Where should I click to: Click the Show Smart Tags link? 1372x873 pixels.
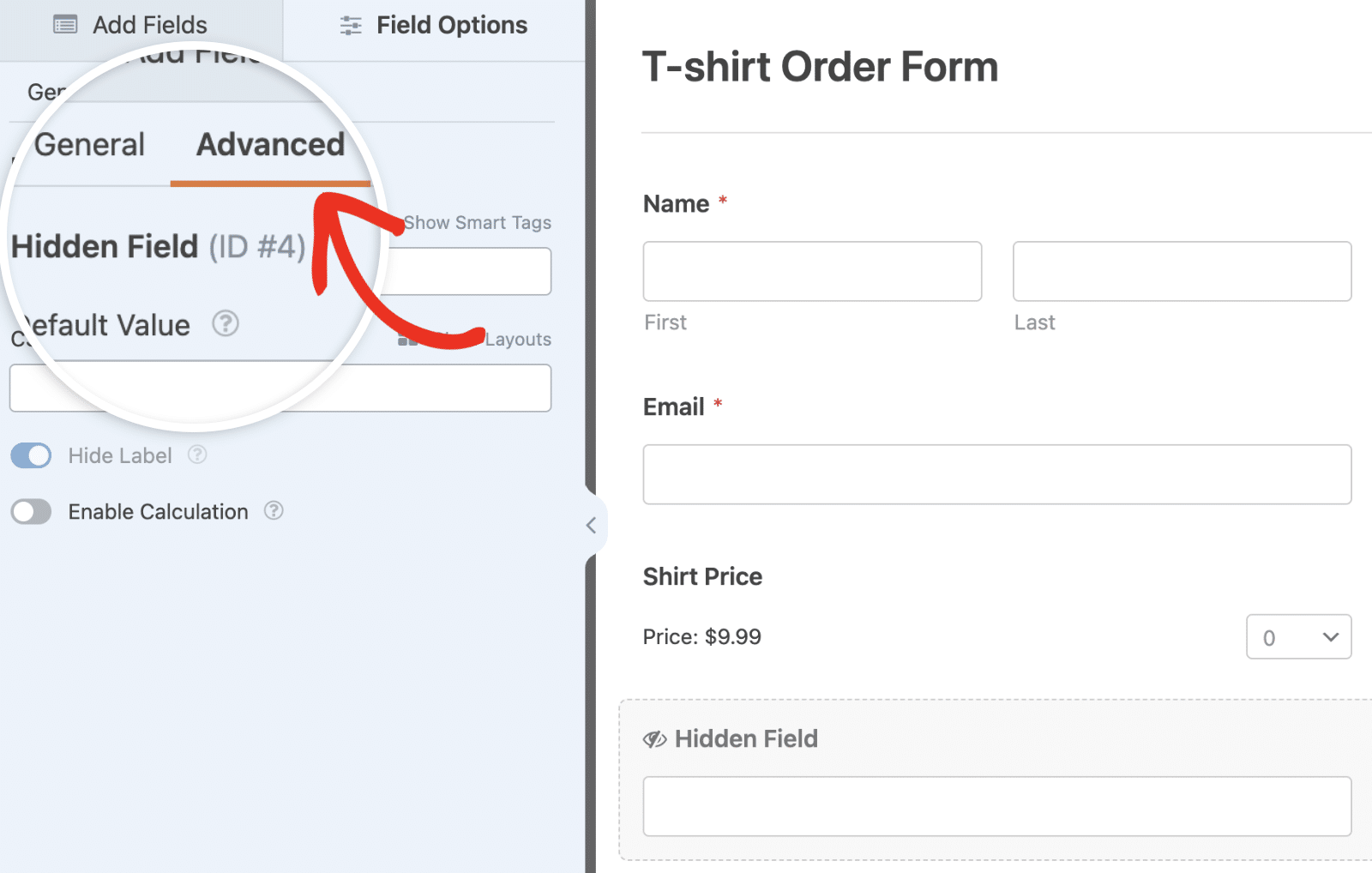click(478, 223)
